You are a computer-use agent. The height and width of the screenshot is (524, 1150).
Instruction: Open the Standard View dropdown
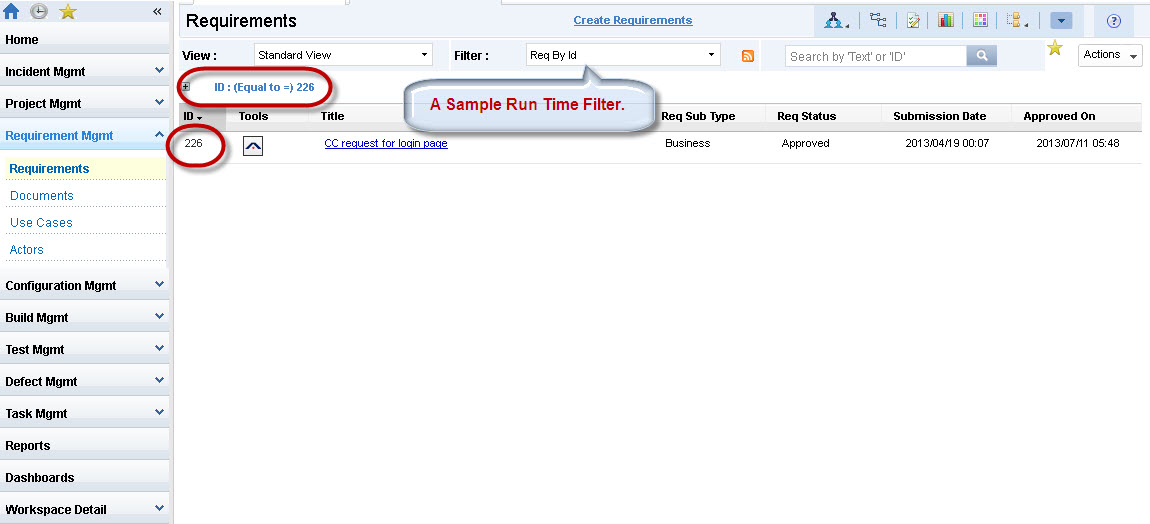343,55
